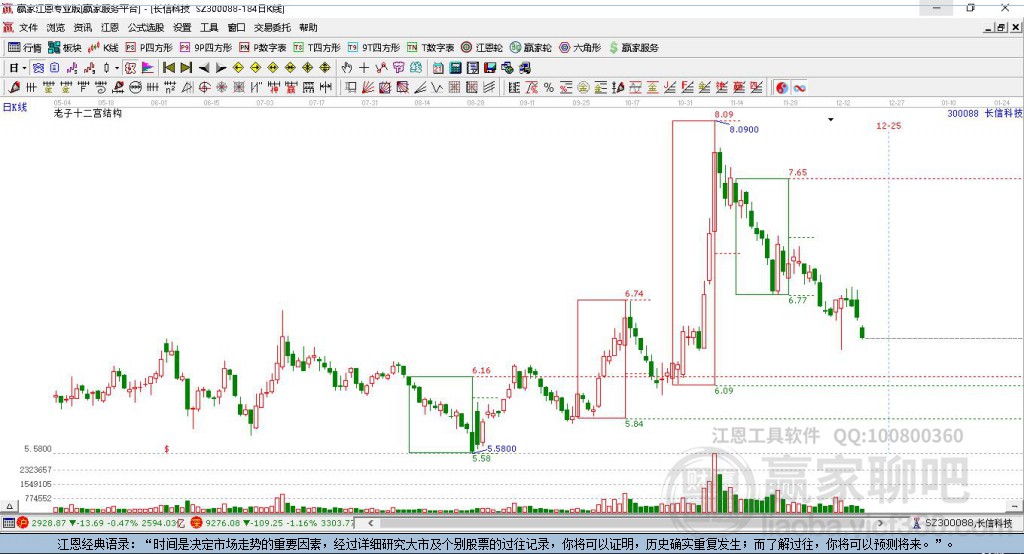This screenshot has height=554, width=1024.
Task: Click the 老子十二宫结构 chart title
Action: (88, 113)
